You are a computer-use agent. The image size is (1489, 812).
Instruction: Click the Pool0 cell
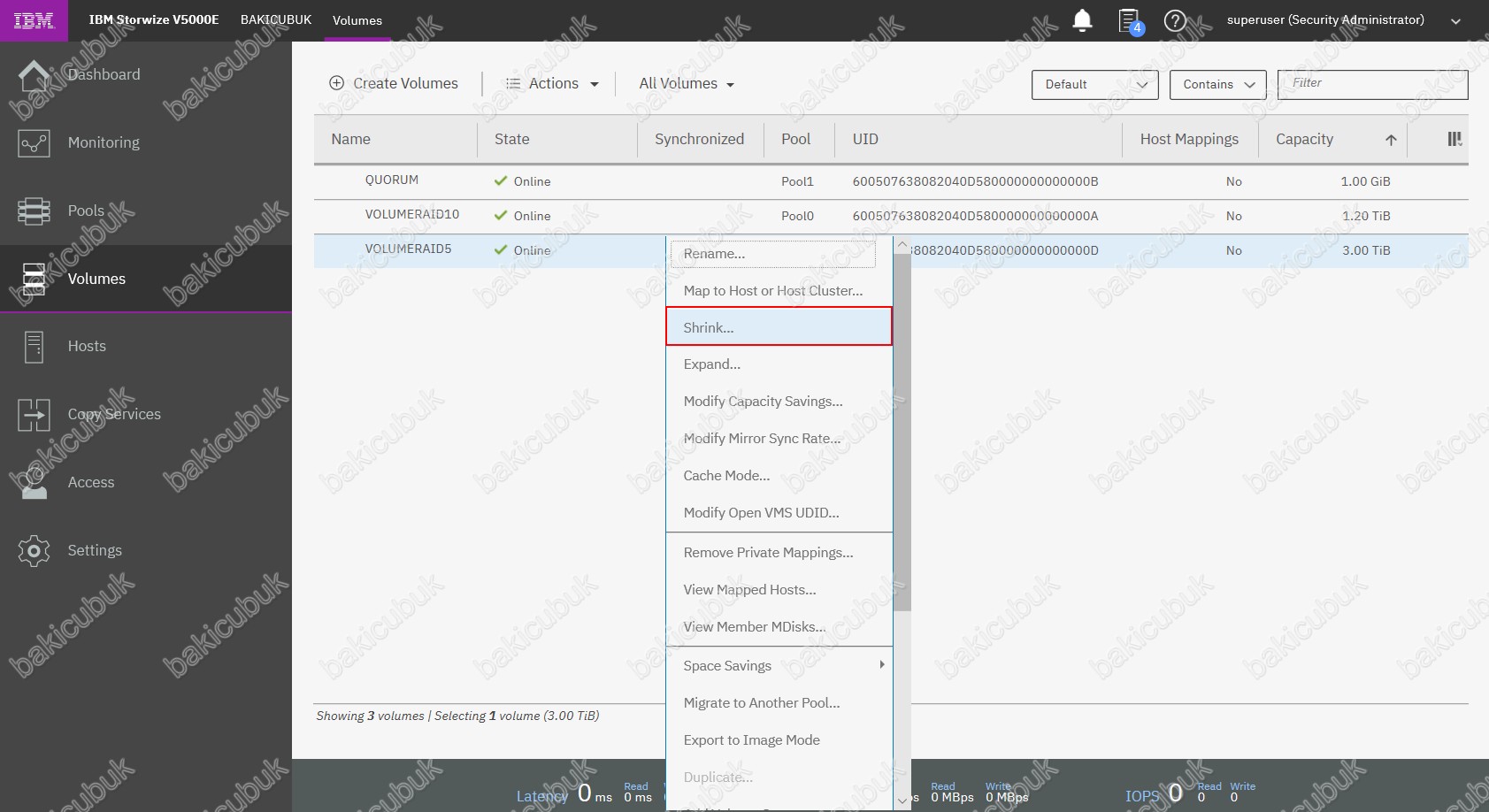tap(797, 216)
